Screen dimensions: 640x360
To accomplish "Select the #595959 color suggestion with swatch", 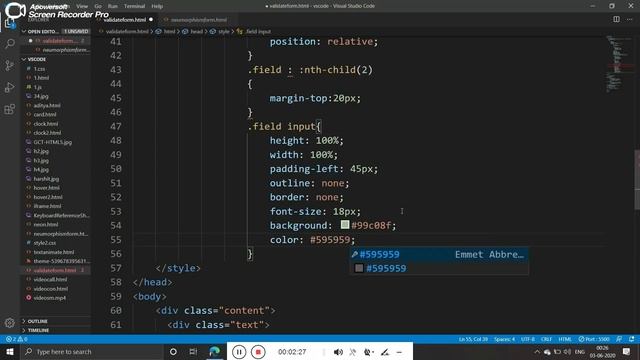I will (439, 268).
